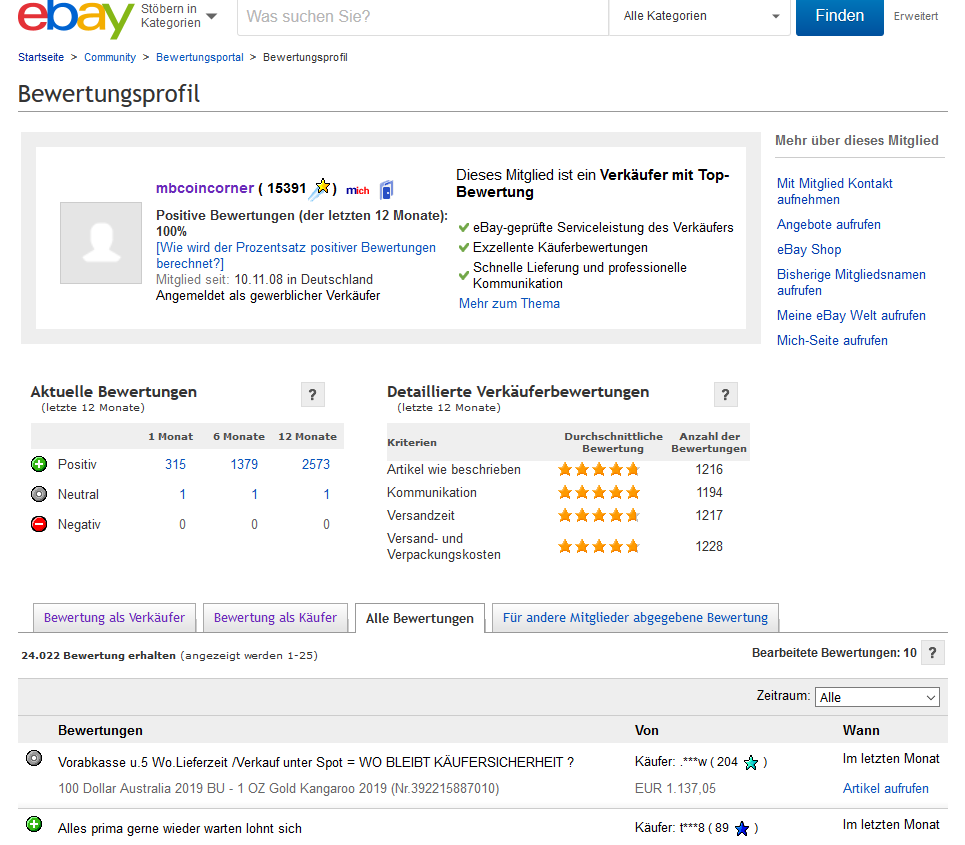Expand the Stöbern in Kategorien menu
965x845 pixels.
pyautogui.click(x=180, y=16)
